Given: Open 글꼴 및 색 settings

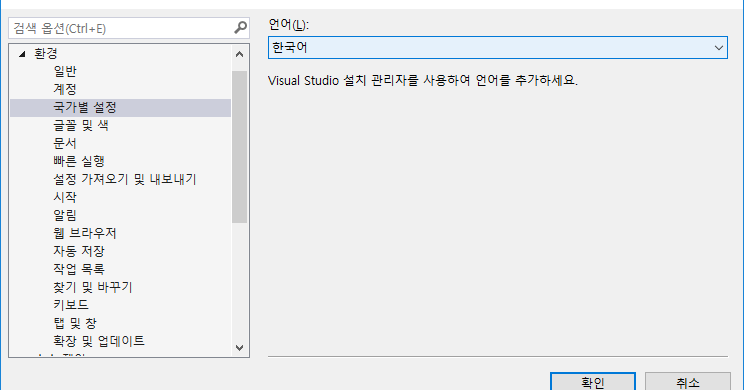Looking at the screenshot, I should click(81, 125).
